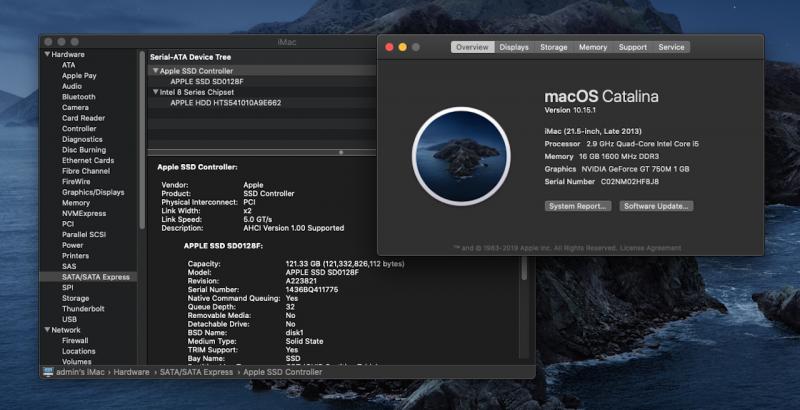Minimize the About This Mac window
Image resolution: width=800 pixels, height=410 pixels.
403,47
